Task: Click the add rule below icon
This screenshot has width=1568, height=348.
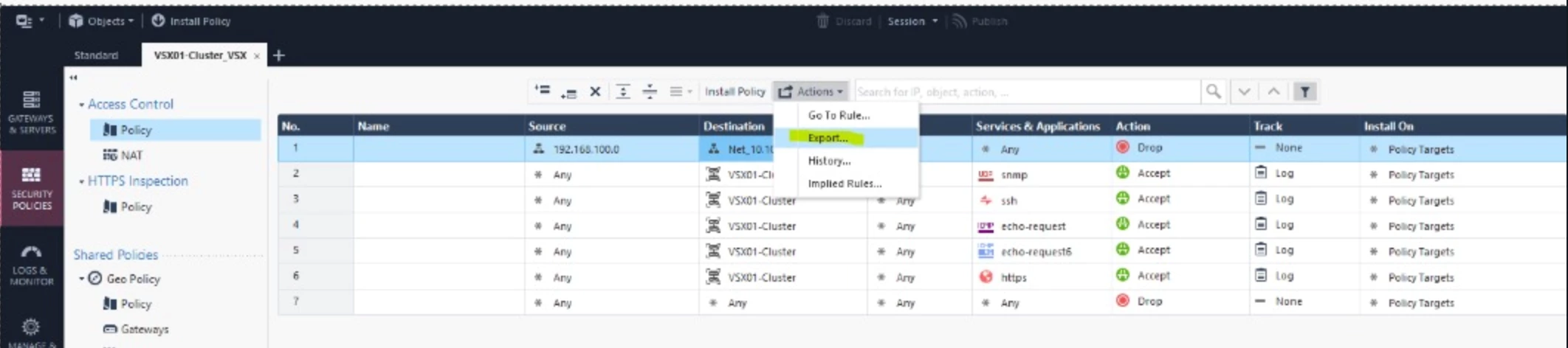Action: coord(568,92)
